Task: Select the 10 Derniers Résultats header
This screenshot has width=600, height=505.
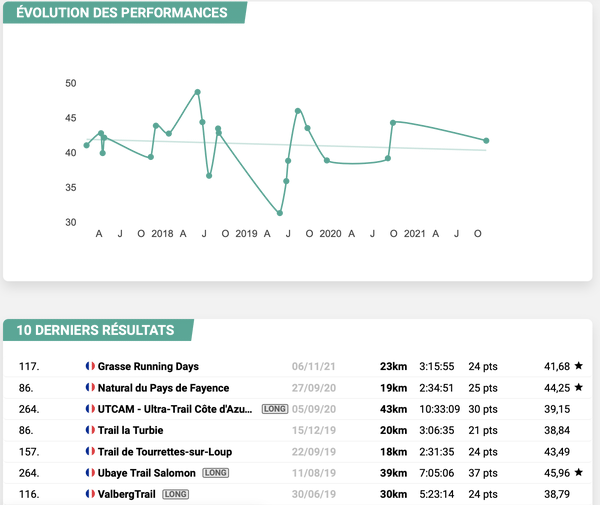Action: (95, 330)
